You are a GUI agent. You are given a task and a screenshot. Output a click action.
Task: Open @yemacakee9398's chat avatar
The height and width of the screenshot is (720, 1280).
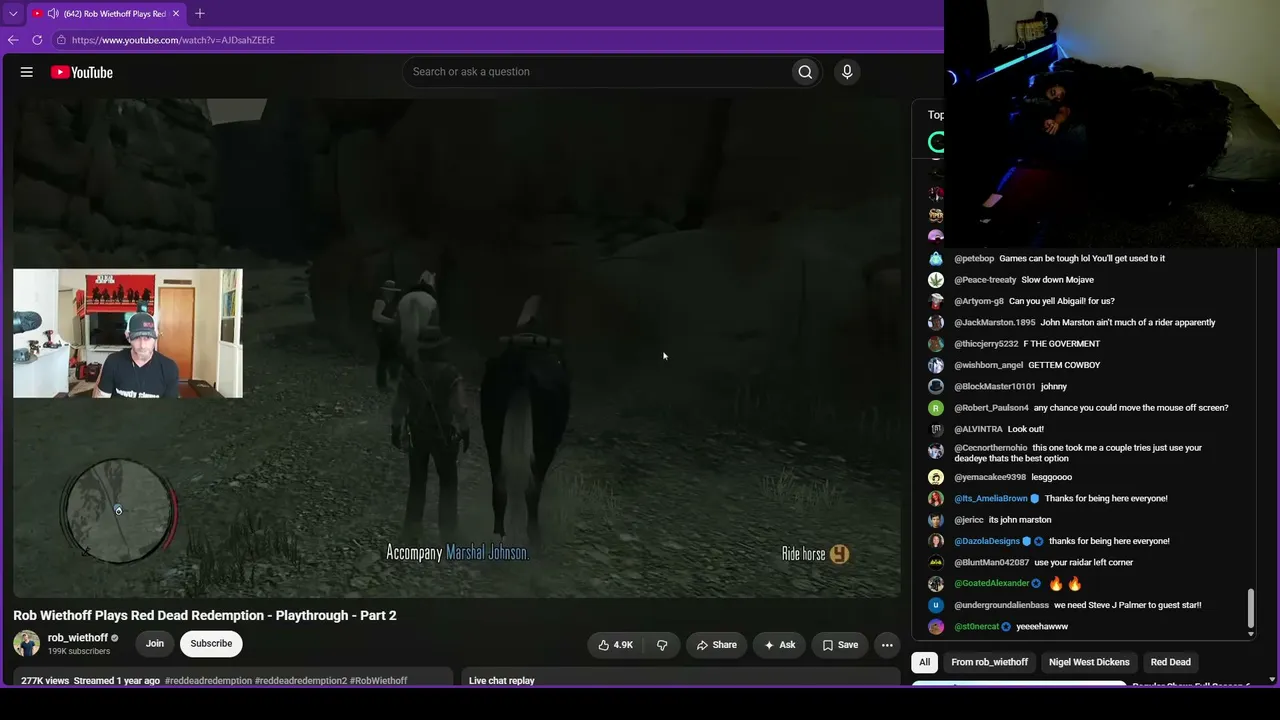coord(936,477)
